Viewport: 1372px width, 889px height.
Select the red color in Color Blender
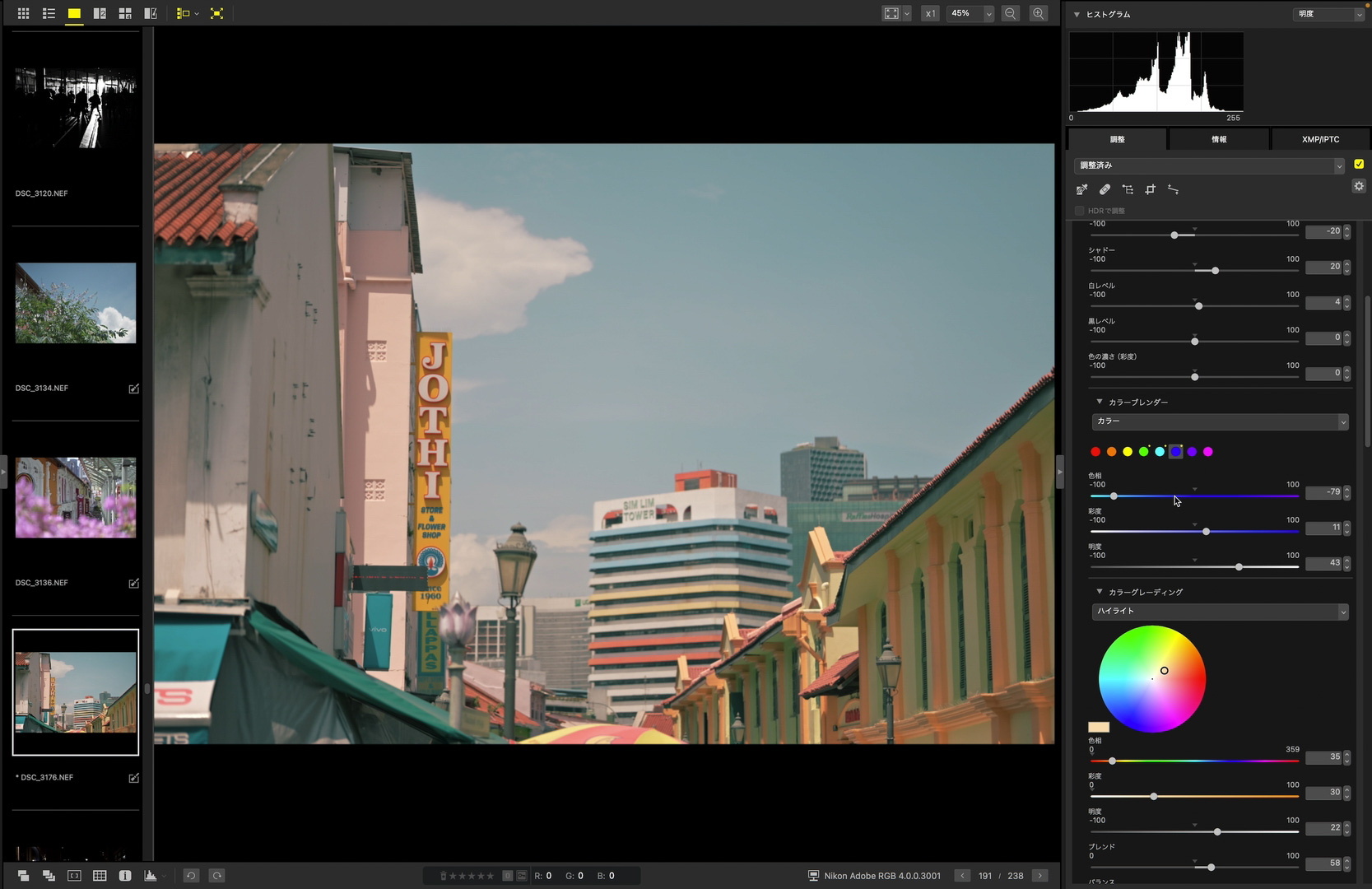pyautogui.click(x=1095, y=451)
